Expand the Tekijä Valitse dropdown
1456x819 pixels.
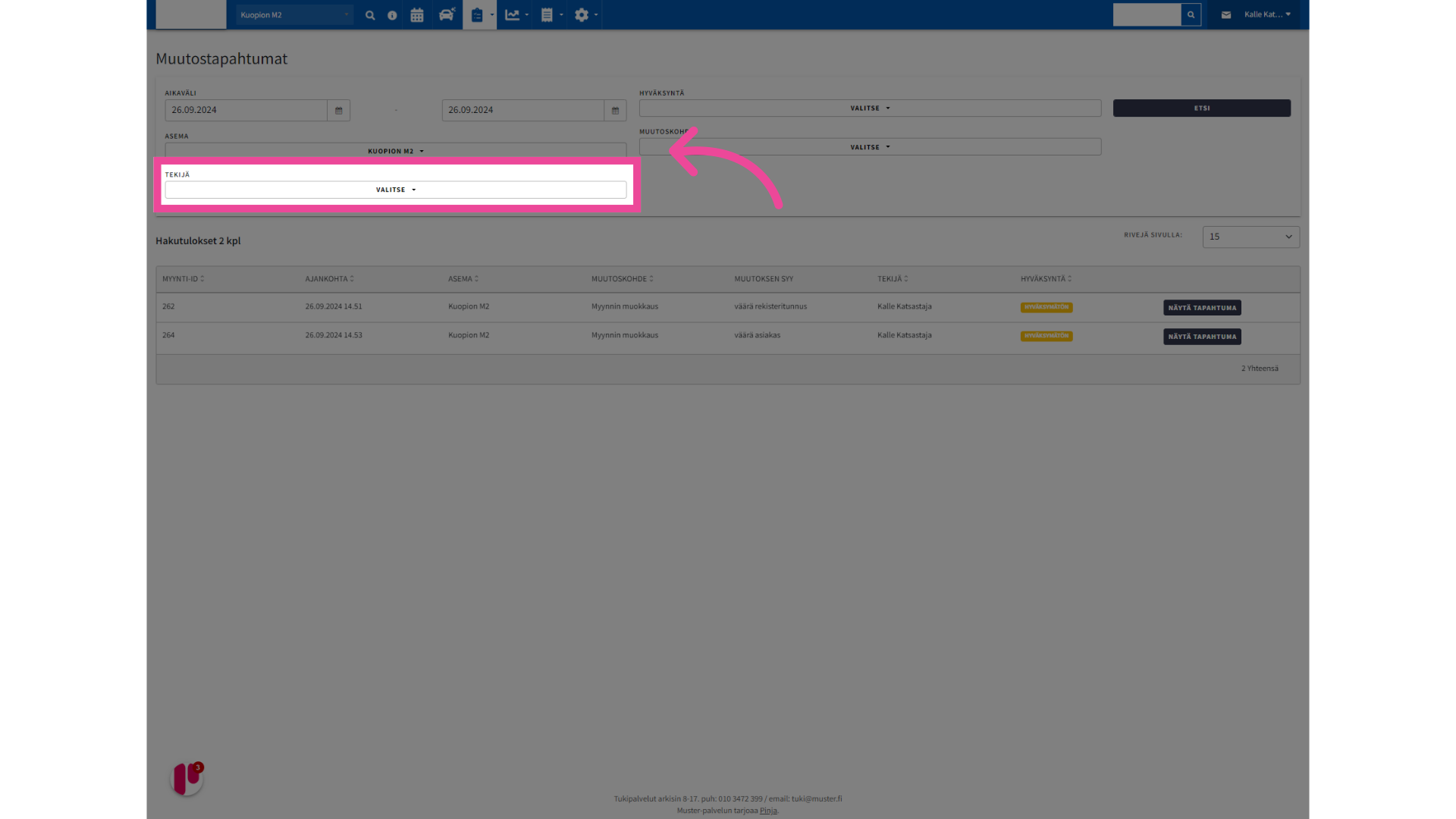point(395,190)
